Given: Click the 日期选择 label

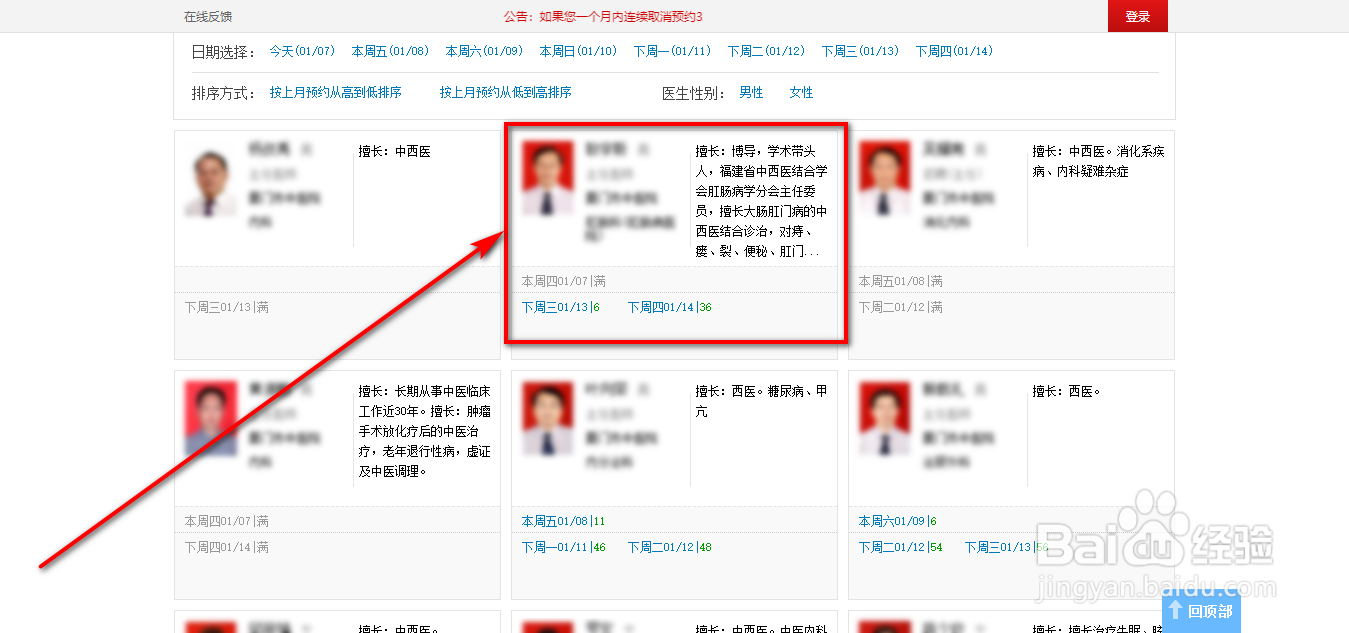Looking at the screenshot, I should [224, 52].
